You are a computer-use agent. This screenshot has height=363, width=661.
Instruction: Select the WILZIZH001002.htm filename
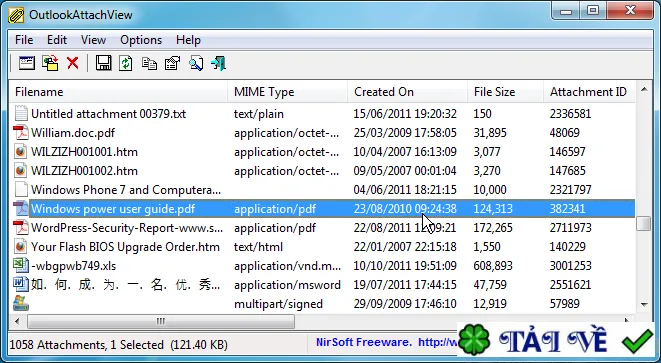coord(84,171)
